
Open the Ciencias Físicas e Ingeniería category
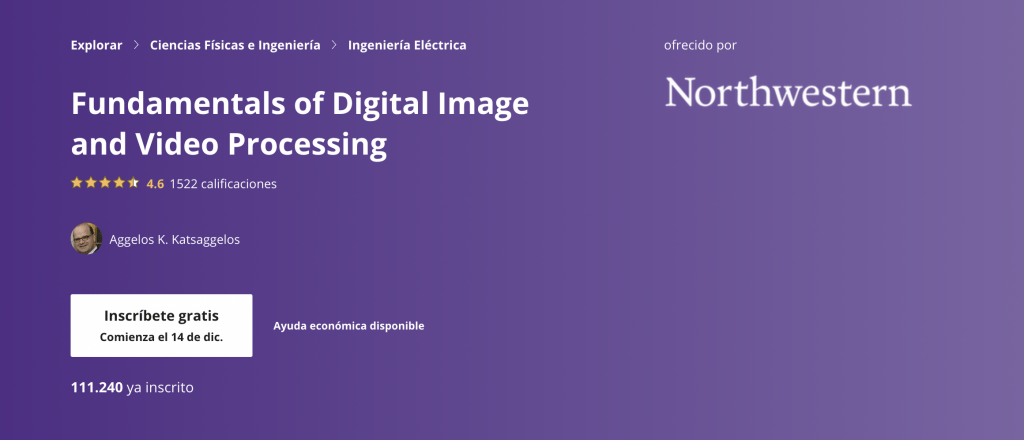click(235, 45)
